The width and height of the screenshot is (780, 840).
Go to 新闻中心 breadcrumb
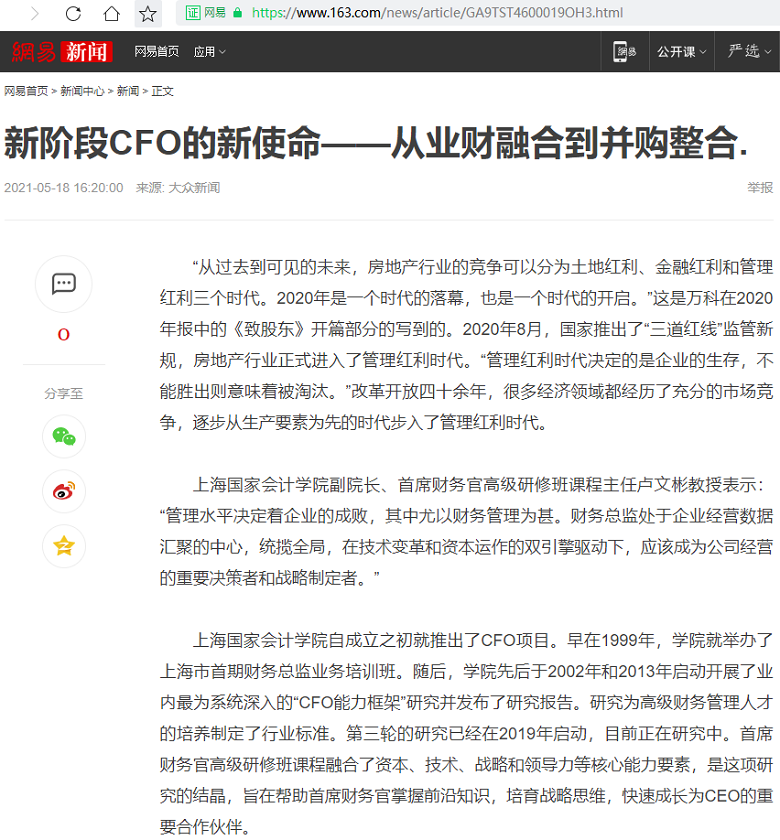tap(82, 91)
